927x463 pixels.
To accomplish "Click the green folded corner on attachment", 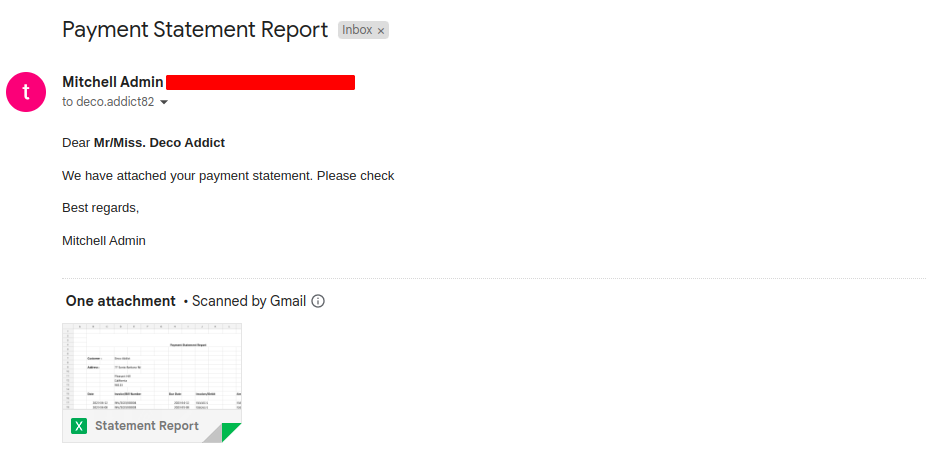I will click(x=230, y=432).
